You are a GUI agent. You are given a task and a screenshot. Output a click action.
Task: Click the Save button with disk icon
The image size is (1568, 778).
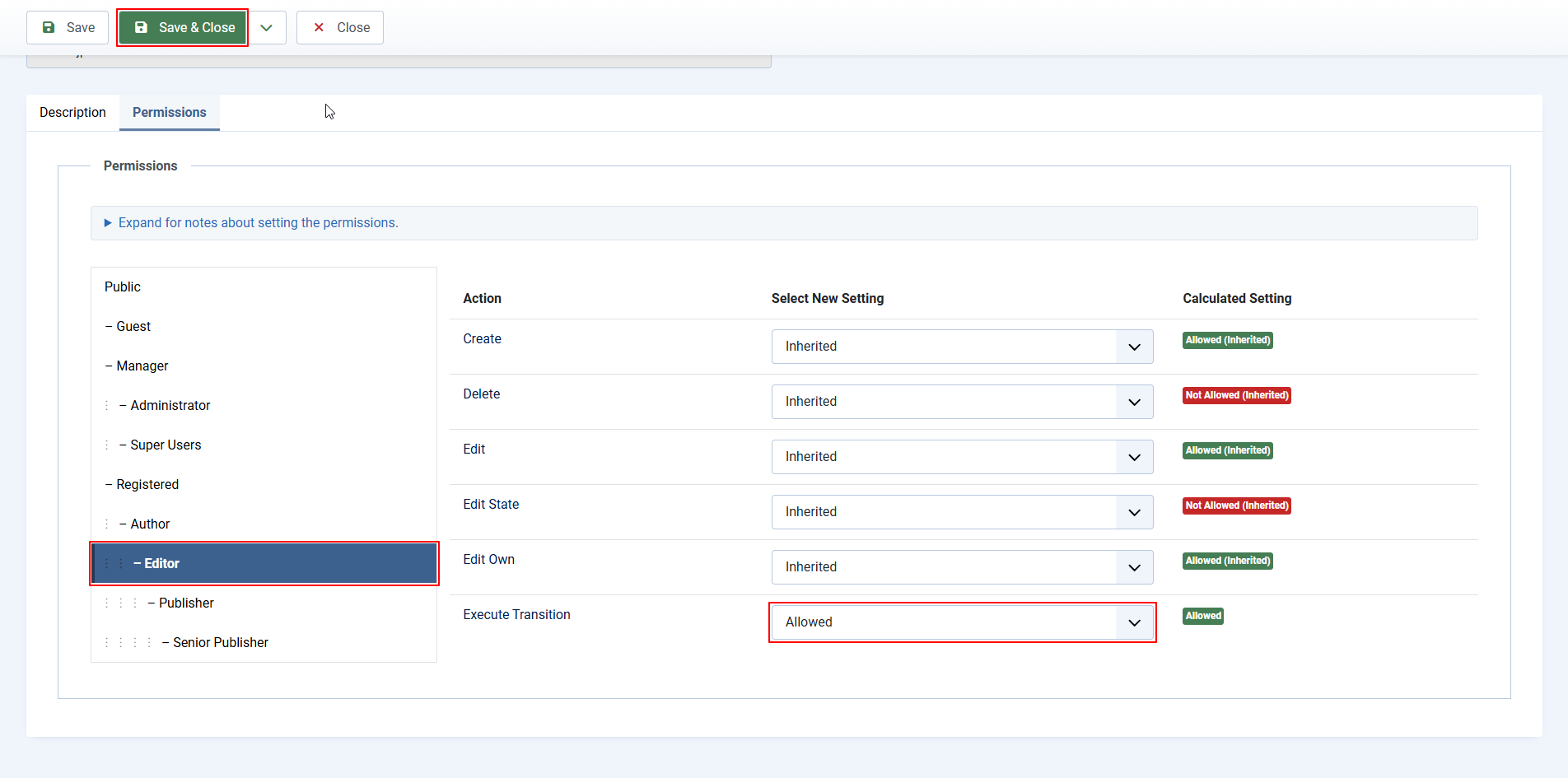click(68, 27)
